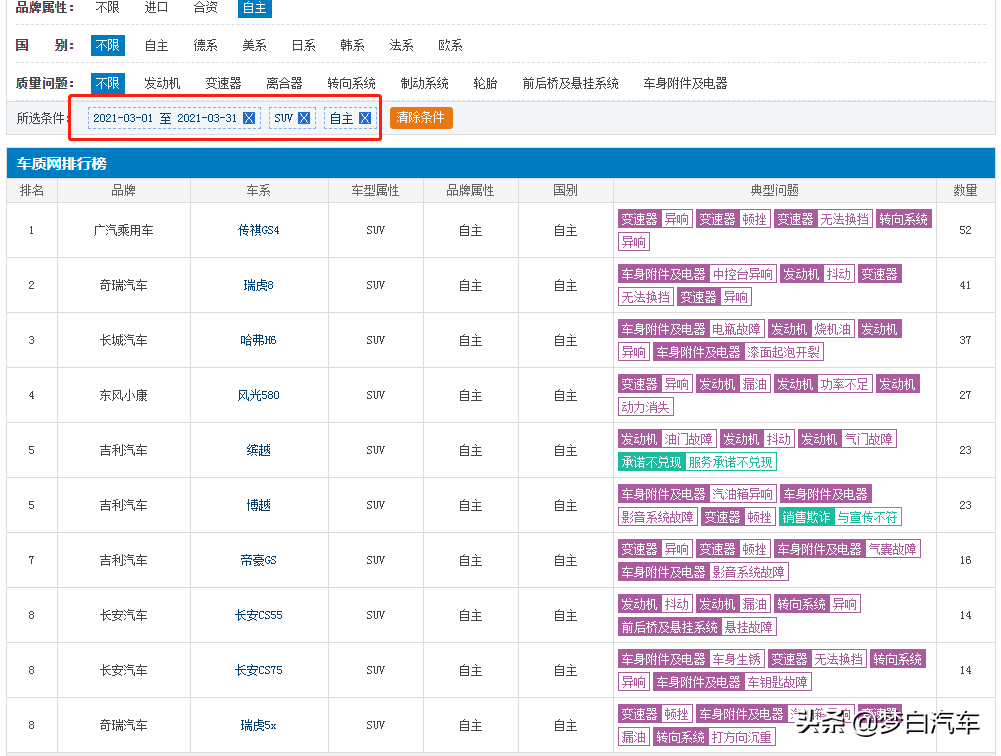Click the 长城汽车 brand cell
1001x756 pixels.
click(x=123, y=340)
